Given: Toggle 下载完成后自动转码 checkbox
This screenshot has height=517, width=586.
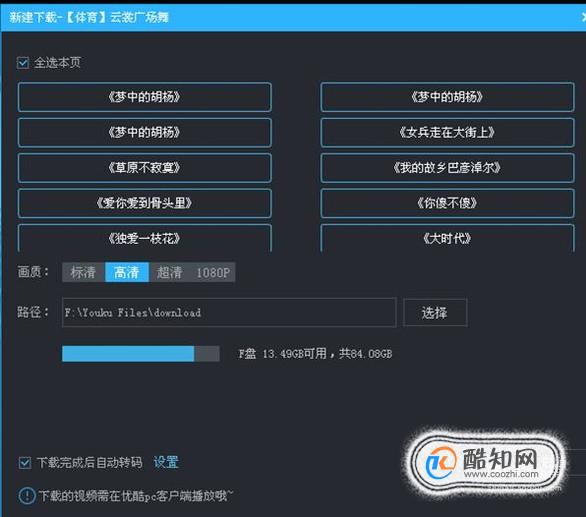Looking at the screenshot, I should pyautogui.click(x=25, y=463).
